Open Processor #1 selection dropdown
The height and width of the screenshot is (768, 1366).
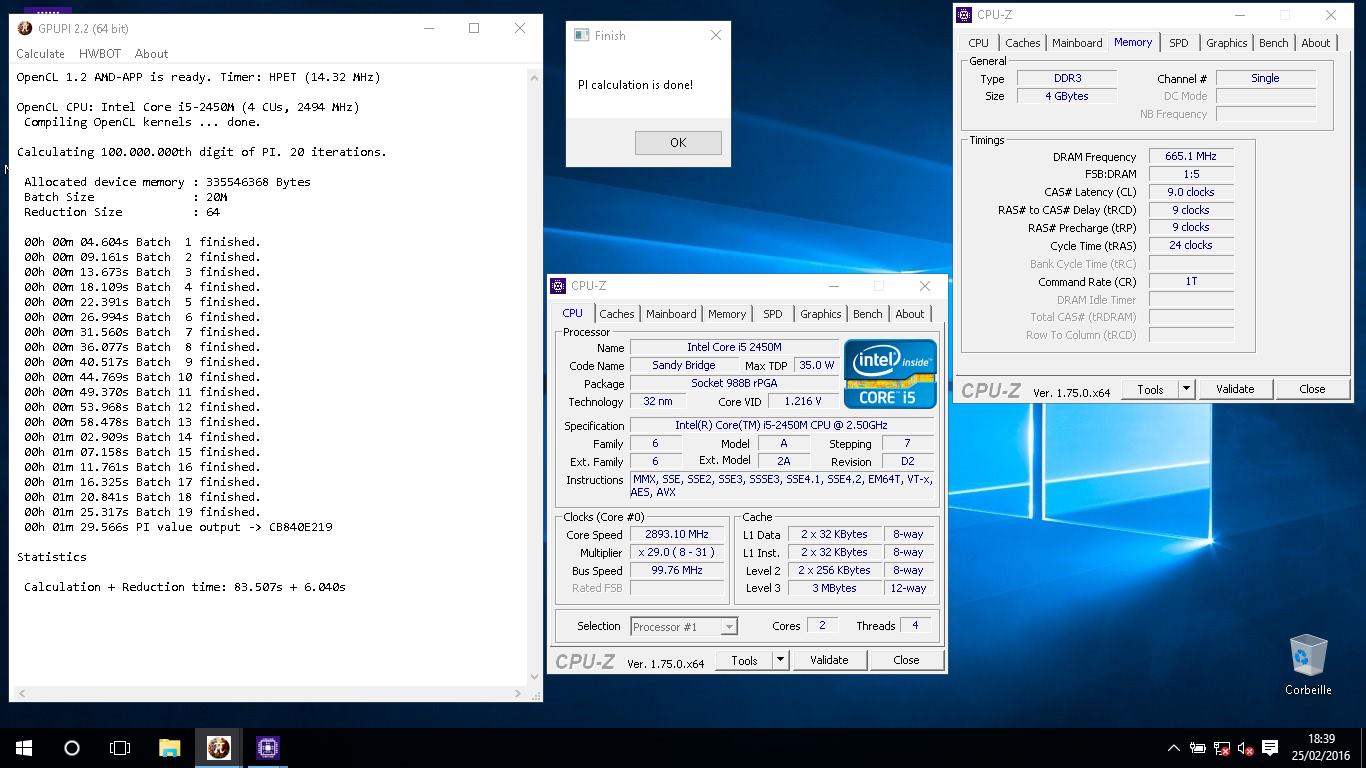684,627
